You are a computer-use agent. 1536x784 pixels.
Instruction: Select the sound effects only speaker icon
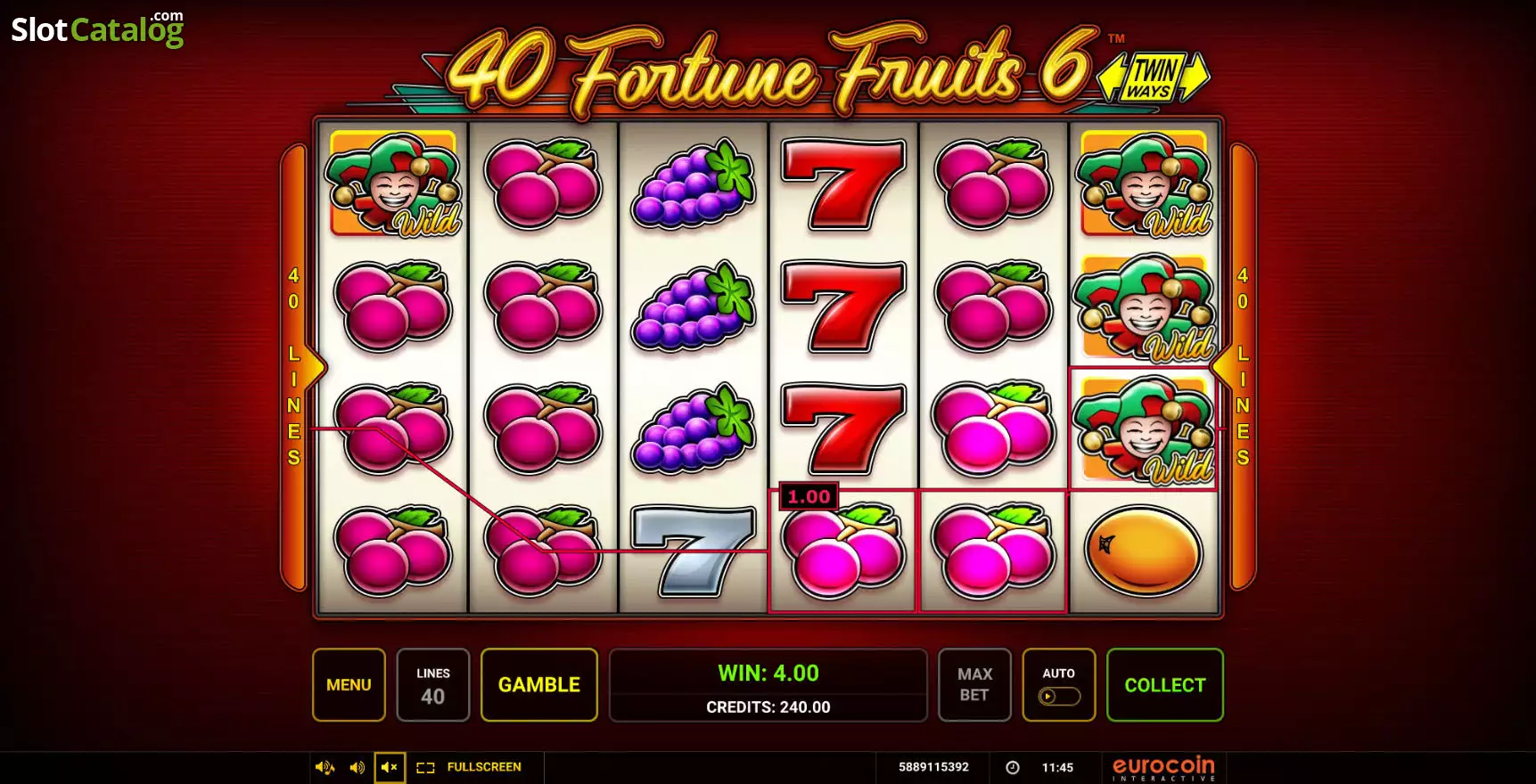pyautogui.click(x=357, y=767)
